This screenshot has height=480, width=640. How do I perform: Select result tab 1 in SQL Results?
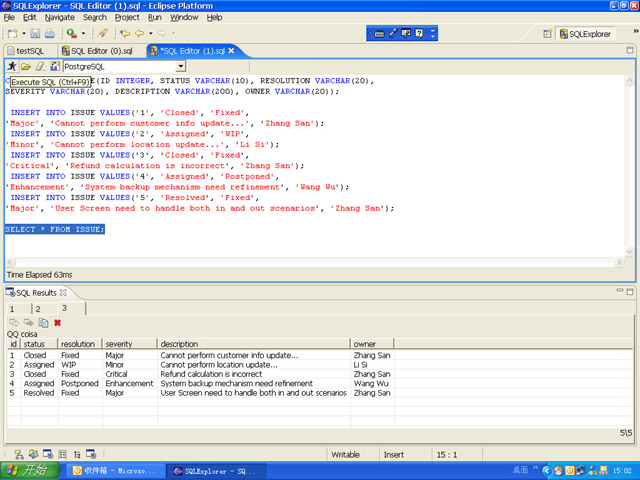pyautogui.click(x=12, y=309)
